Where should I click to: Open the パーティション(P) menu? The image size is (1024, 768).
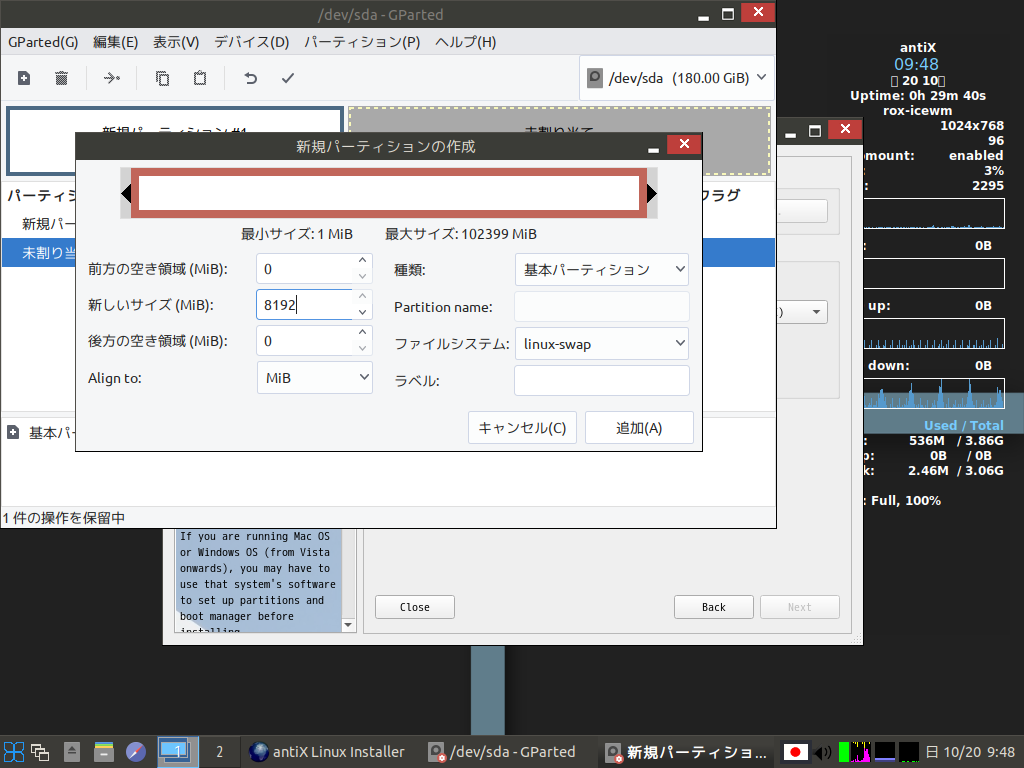(362, 42)
